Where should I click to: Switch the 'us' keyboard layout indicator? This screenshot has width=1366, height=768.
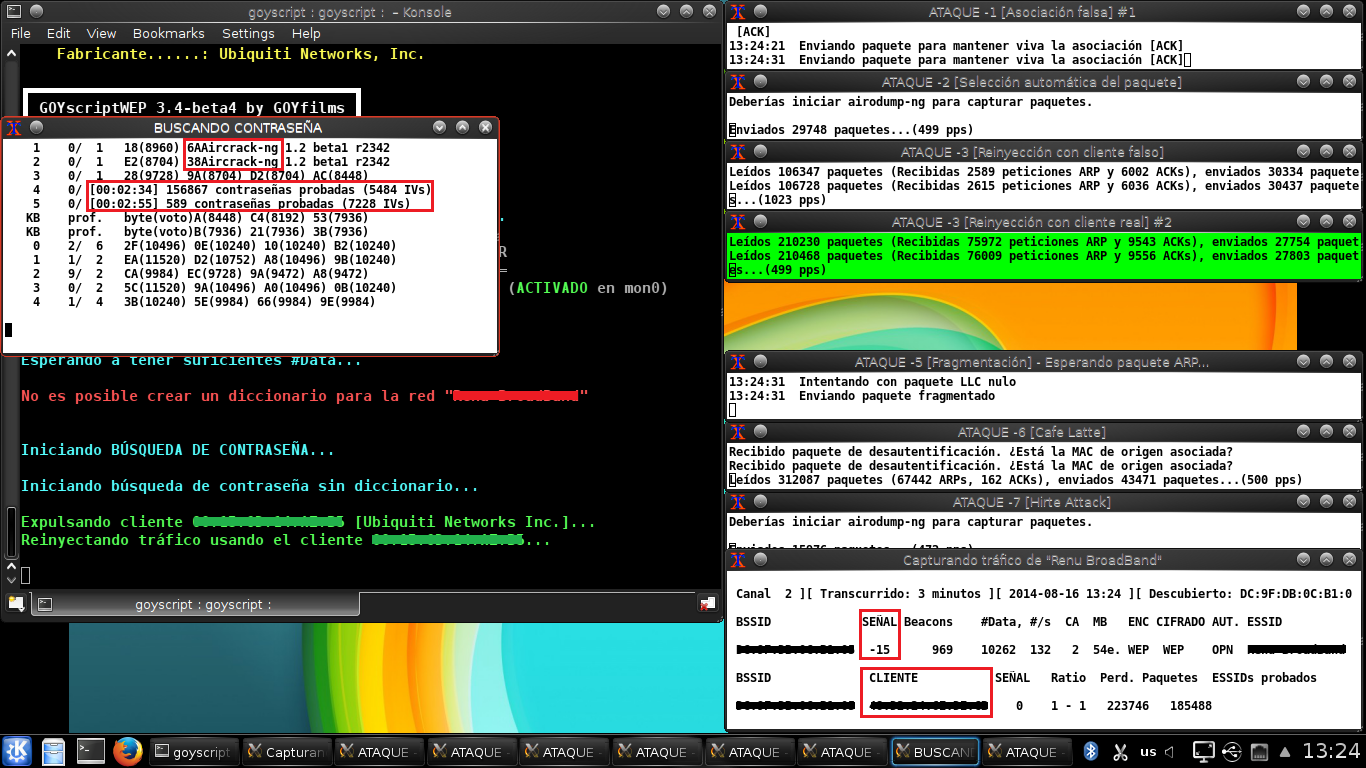[x=1148, y=752]
